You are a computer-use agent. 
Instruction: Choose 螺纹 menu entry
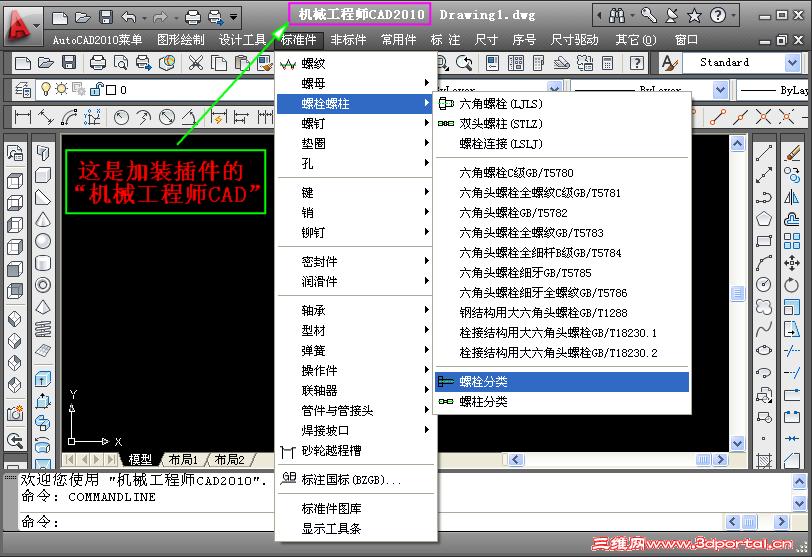tap(355, 64)
